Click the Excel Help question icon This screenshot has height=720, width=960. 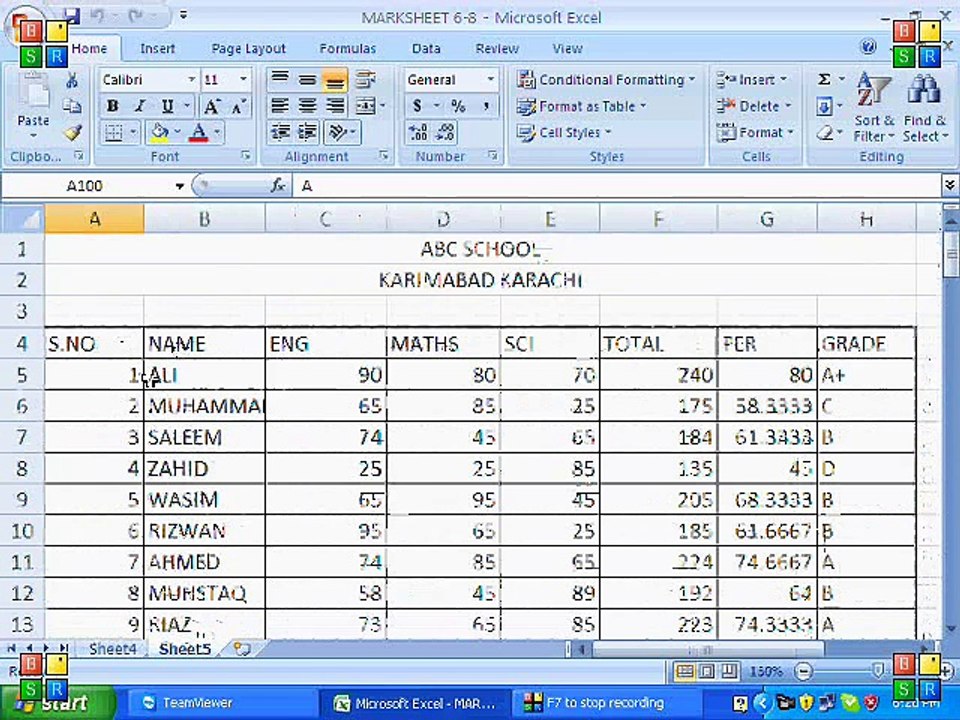click(868, 47)
